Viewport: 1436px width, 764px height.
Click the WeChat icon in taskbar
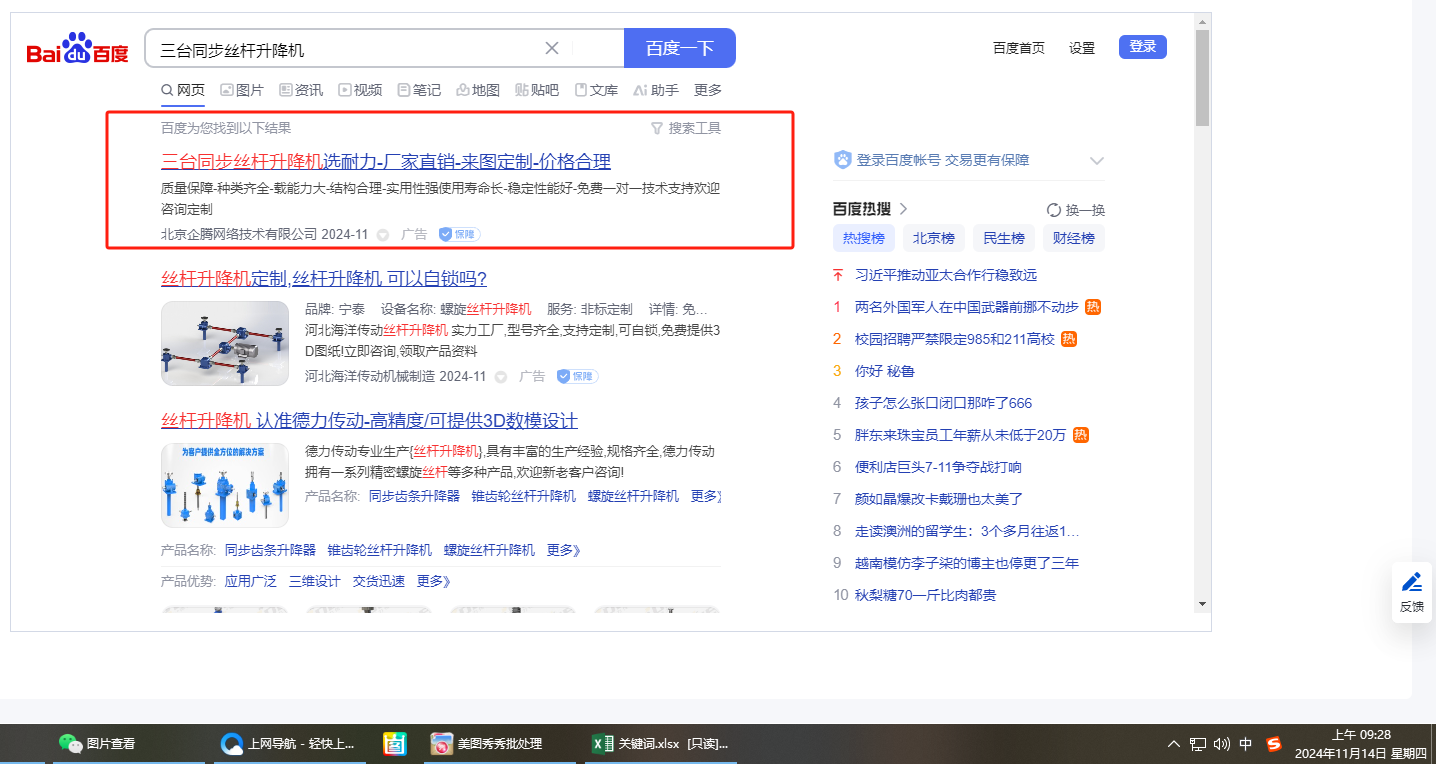click(x=69, y=744)
